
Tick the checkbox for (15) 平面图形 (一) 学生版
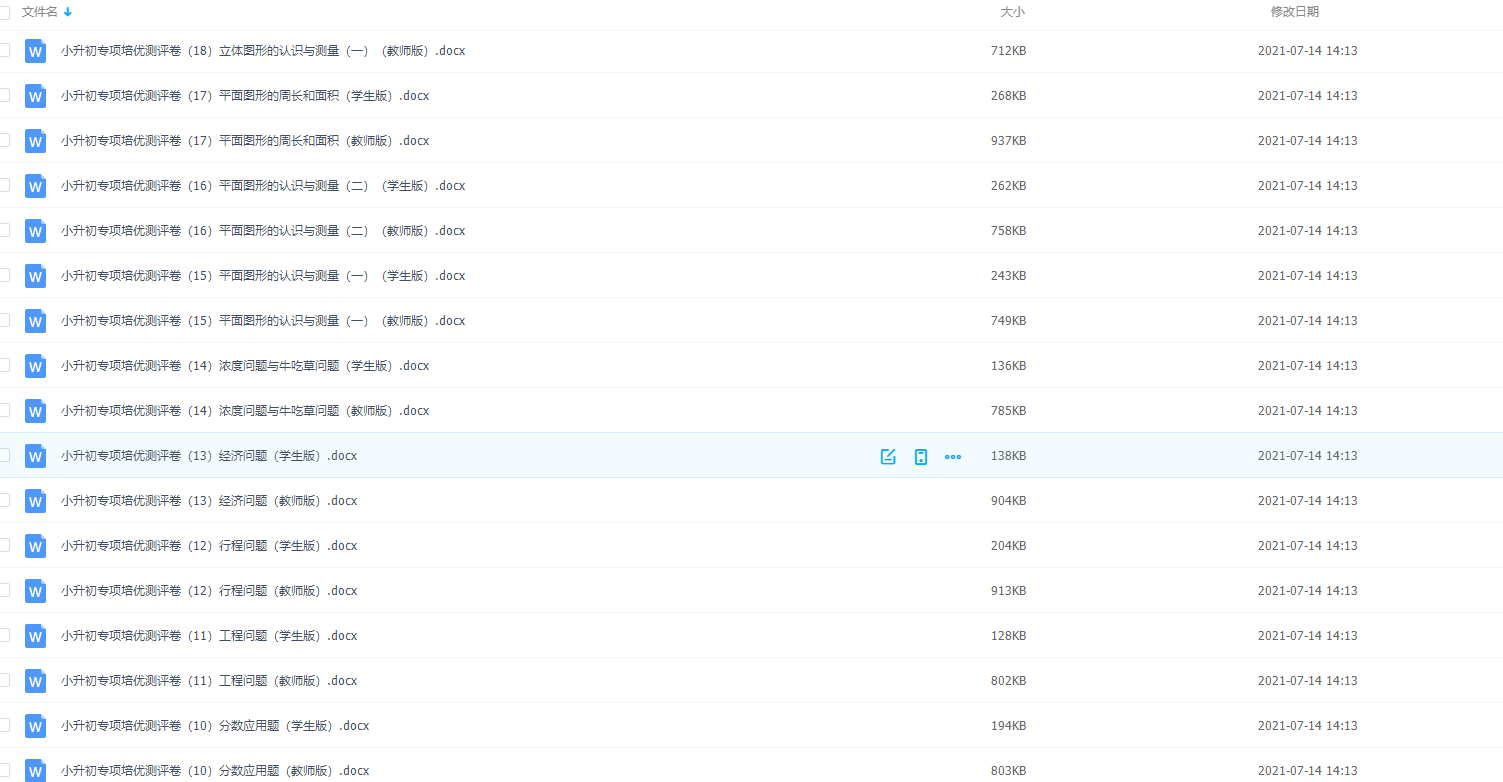4,275
